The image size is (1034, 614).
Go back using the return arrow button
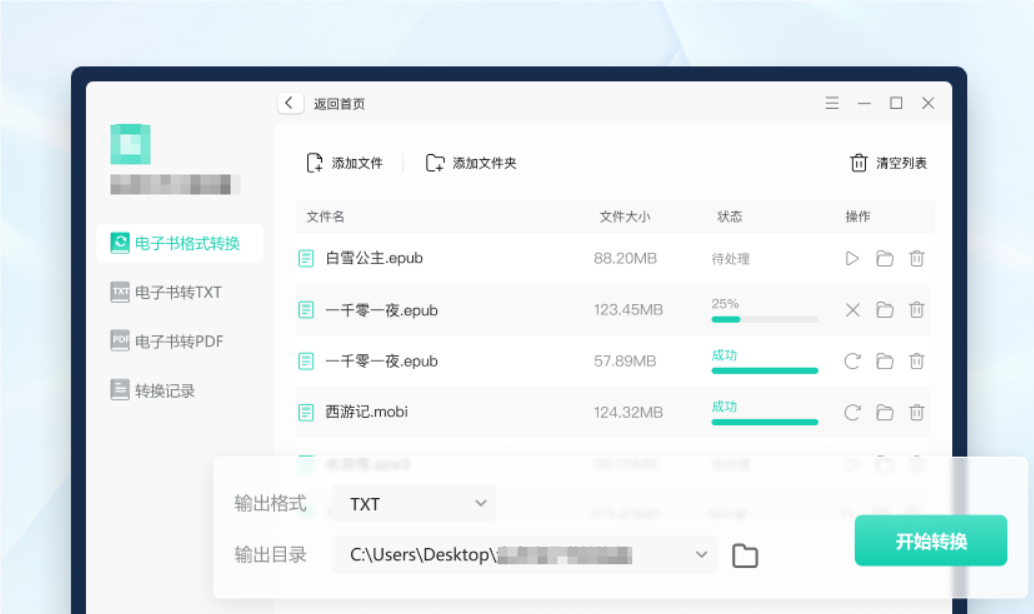(290, 103)
